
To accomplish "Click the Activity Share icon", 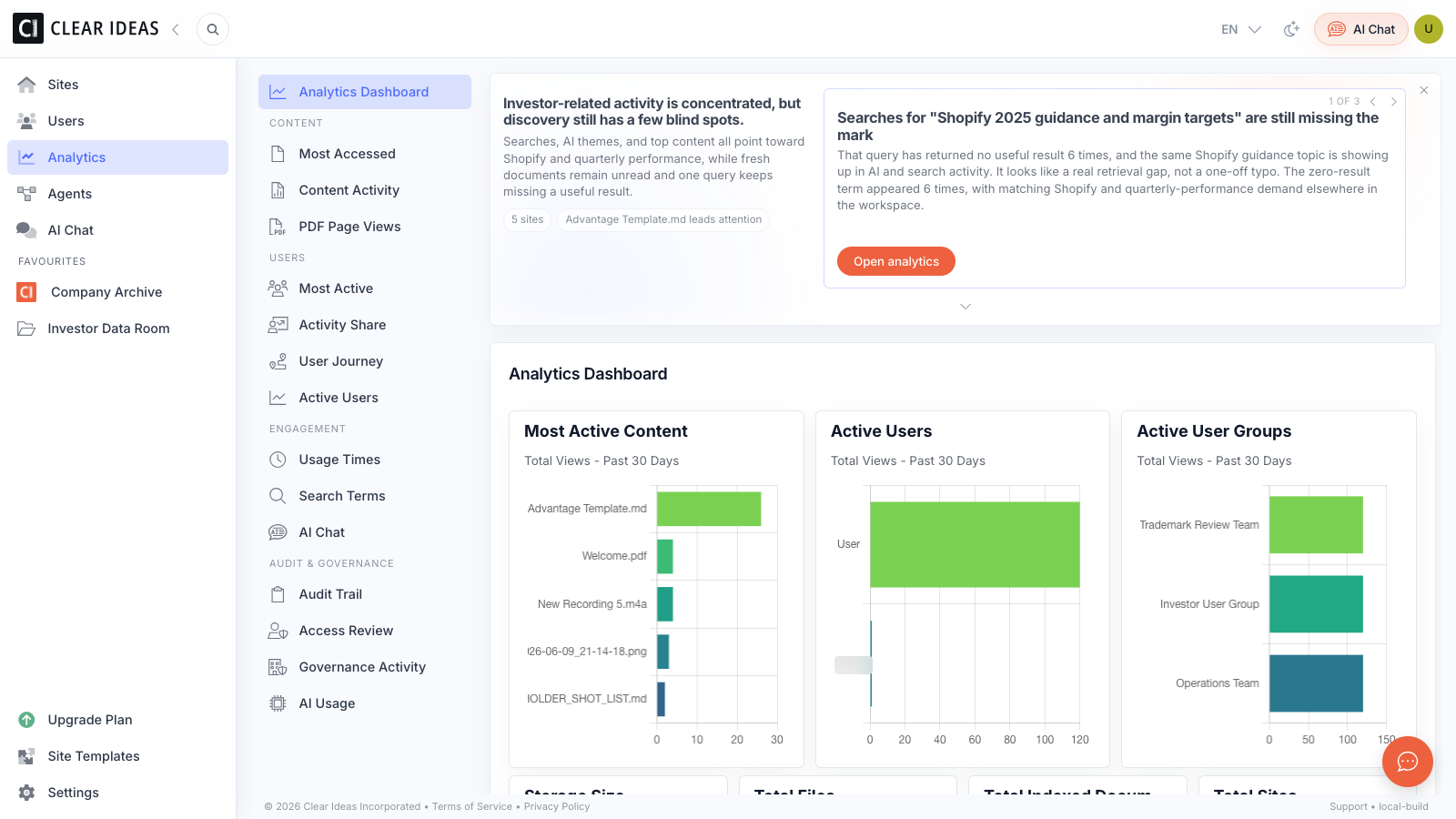I will click(278, 325).
